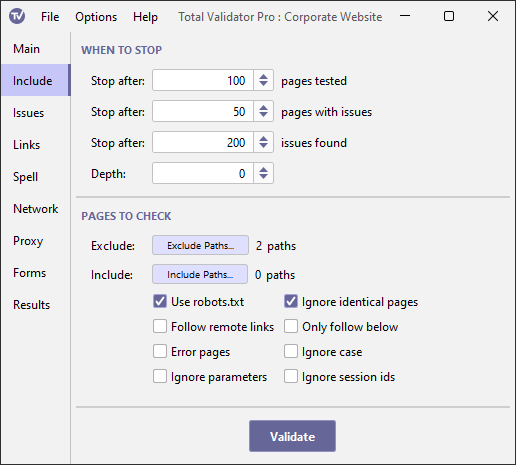Decrease the pages tested stop count
The width and height of the screenshot is (516, 465).
coord(263,84)
